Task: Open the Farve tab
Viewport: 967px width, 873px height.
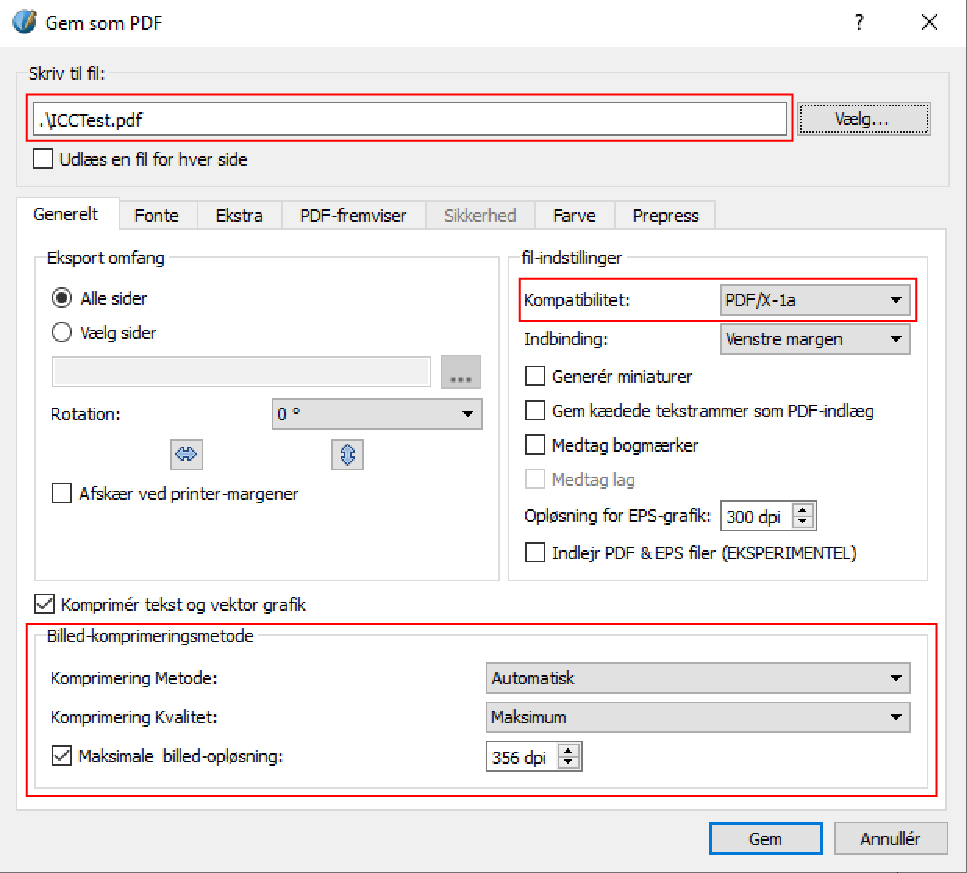Action: [574, 215]
